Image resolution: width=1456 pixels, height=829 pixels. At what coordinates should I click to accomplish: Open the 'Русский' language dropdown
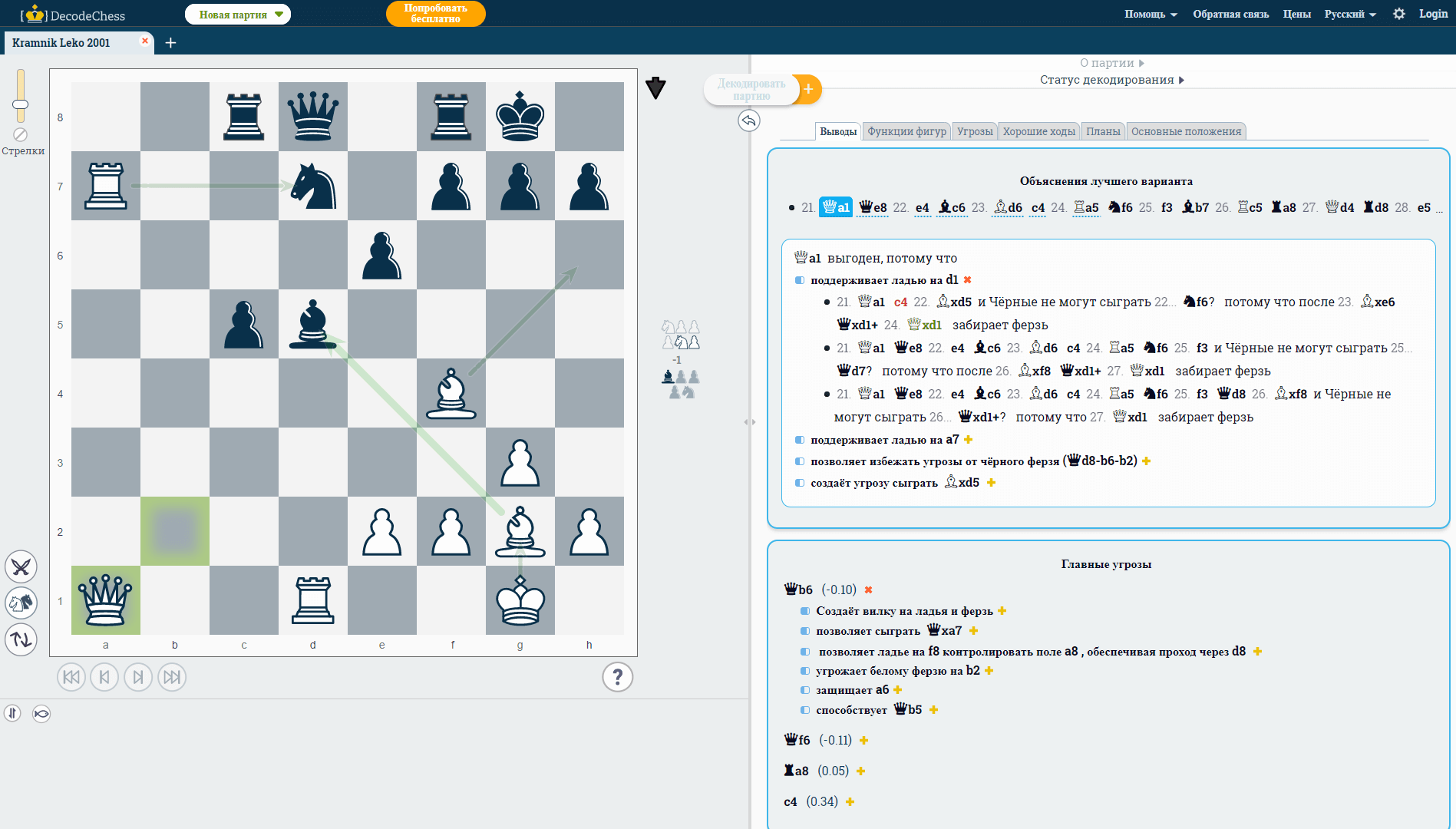(x=1349, y=14)
